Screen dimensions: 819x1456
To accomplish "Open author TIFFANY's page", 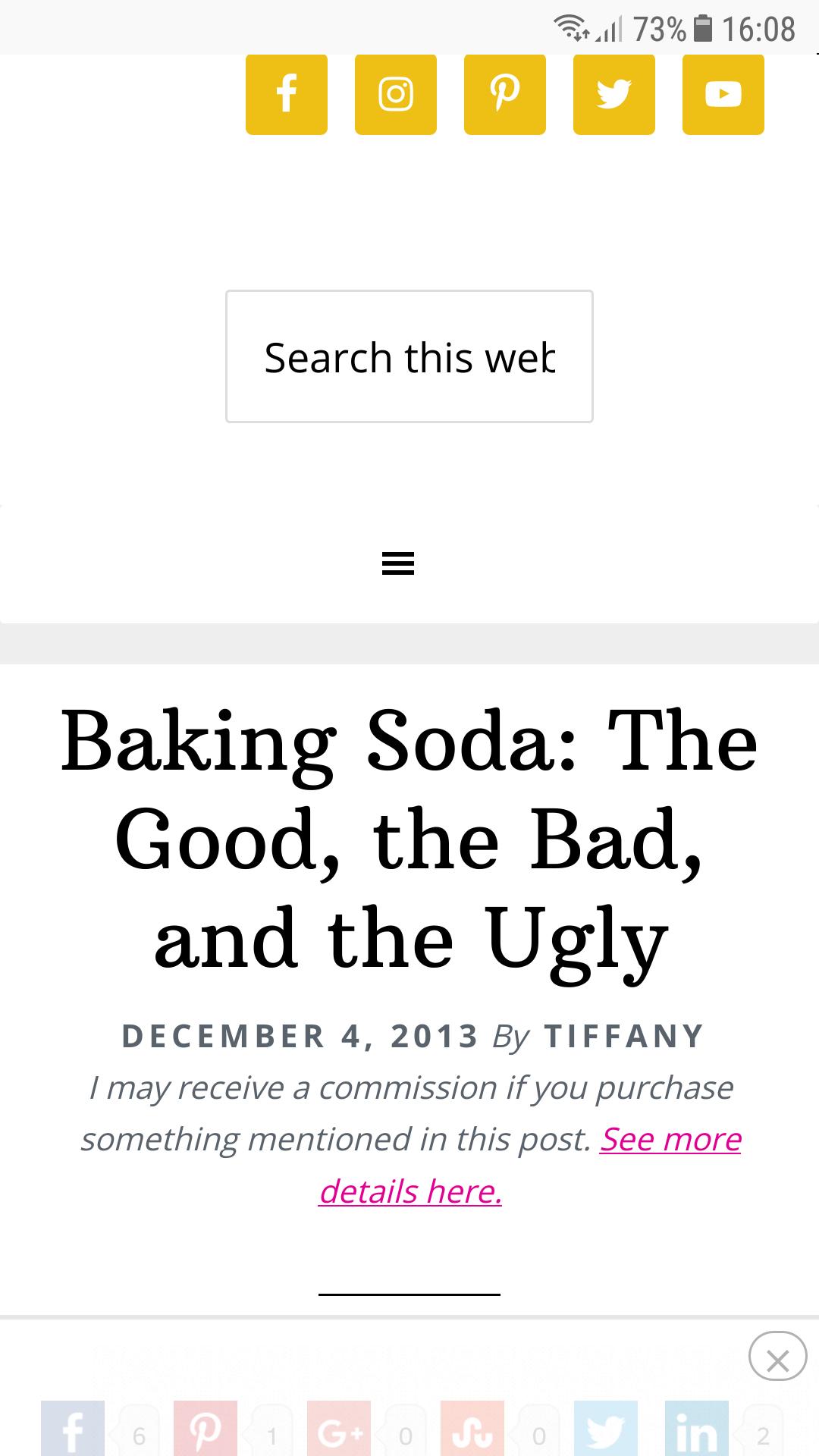I will (624, 1036).
